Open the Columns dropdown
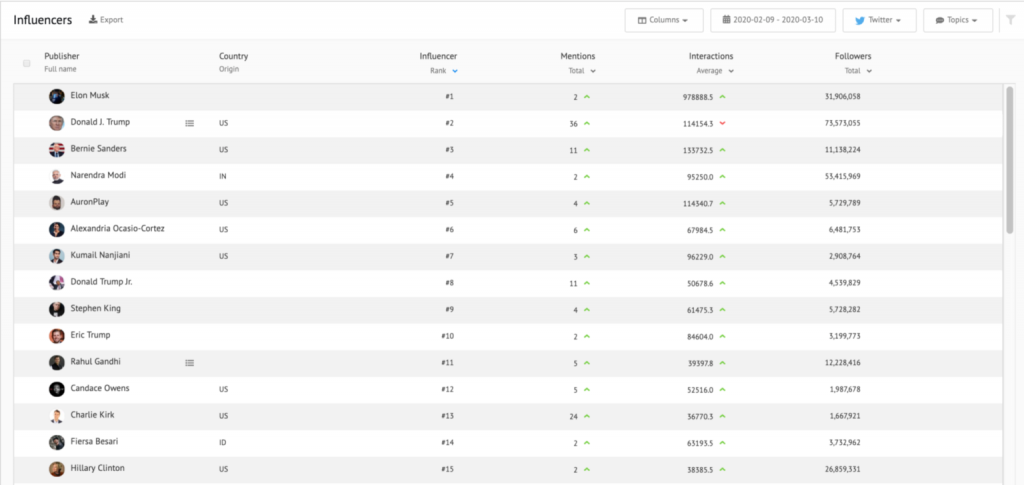The width and height of the screenshot is (1024, 485). pyautogui.click(x=664, y=20)
